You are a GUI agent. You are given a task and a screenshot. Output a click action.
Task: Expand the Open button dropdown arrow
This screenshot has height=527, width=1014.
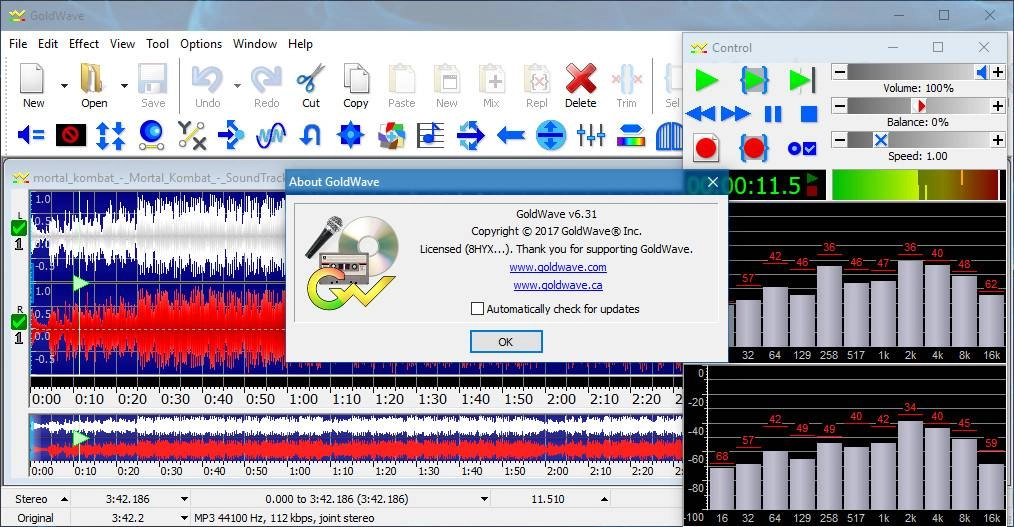coord(124,85)
